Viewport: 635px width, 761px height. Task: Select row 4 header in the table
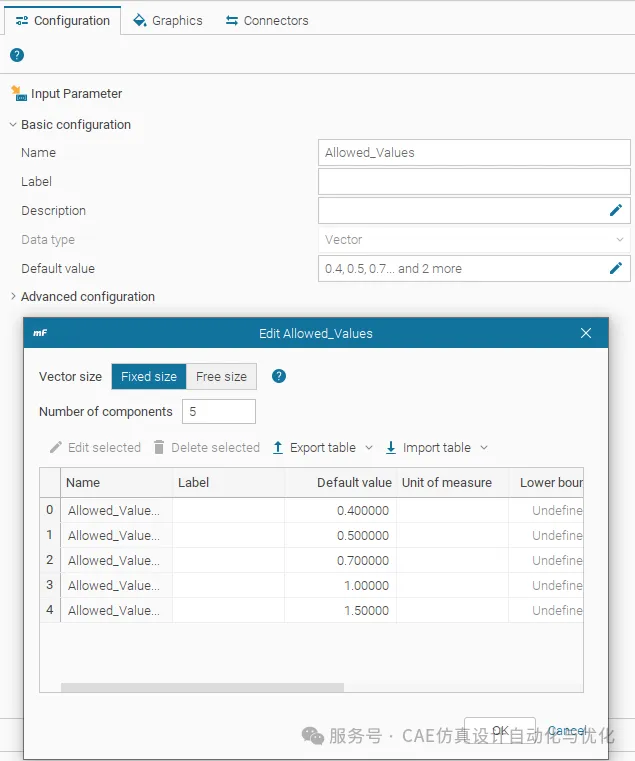pyautogui.click(x=50, y=610)
